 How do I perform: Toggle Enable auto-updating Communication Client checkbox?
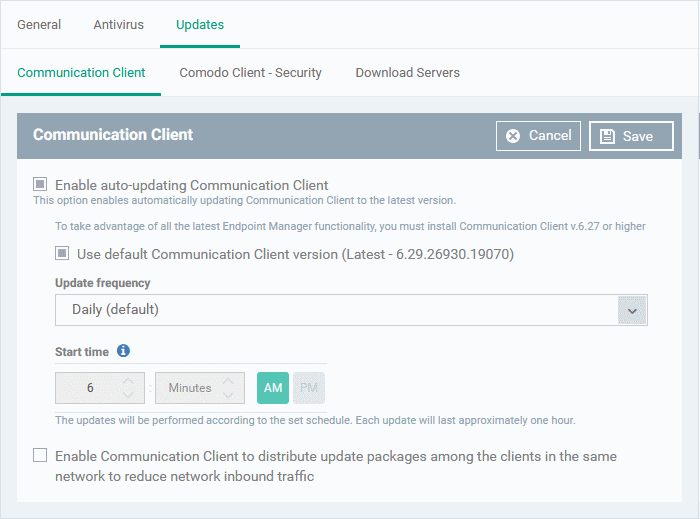[40, 184]
